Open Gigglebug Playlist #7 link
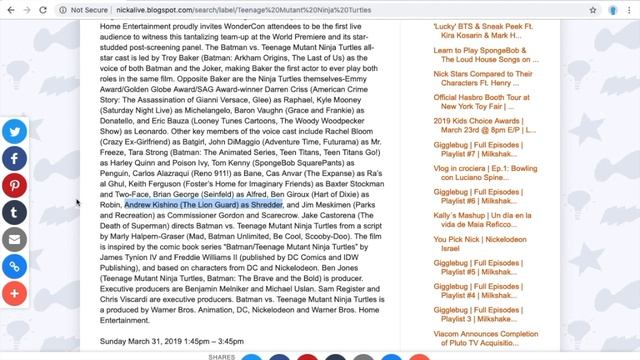 click(x=478, y=149)
